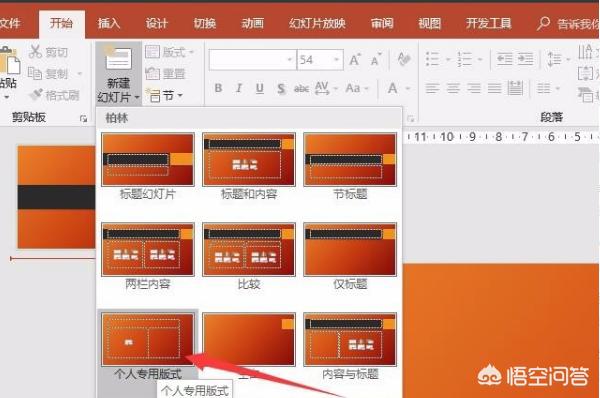Select the blank layout thumbnail
Viewport: 600px width, 398px height.
pos(249,339)
